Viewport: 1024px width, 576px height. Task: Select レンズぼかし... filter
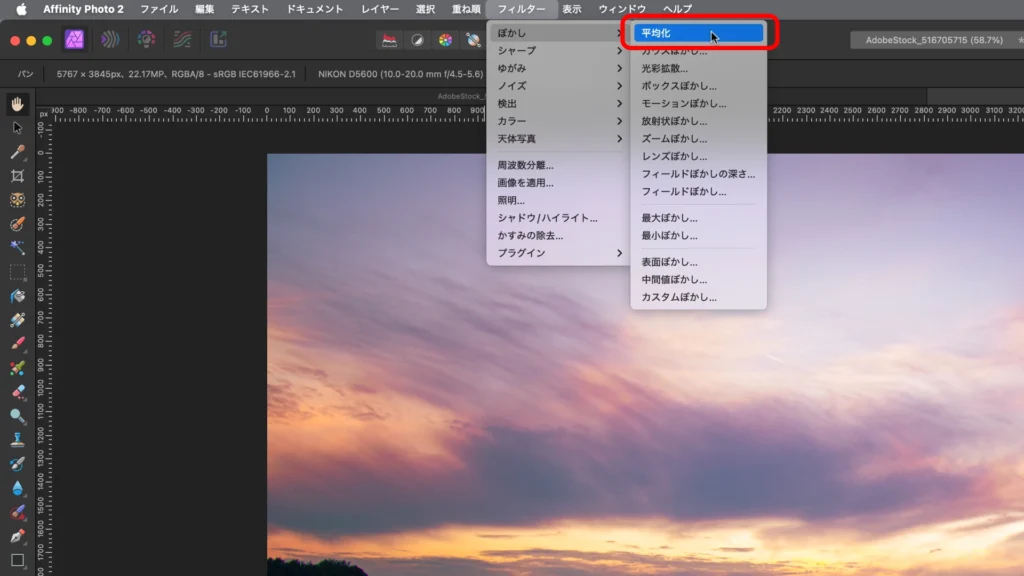[674, 156]
